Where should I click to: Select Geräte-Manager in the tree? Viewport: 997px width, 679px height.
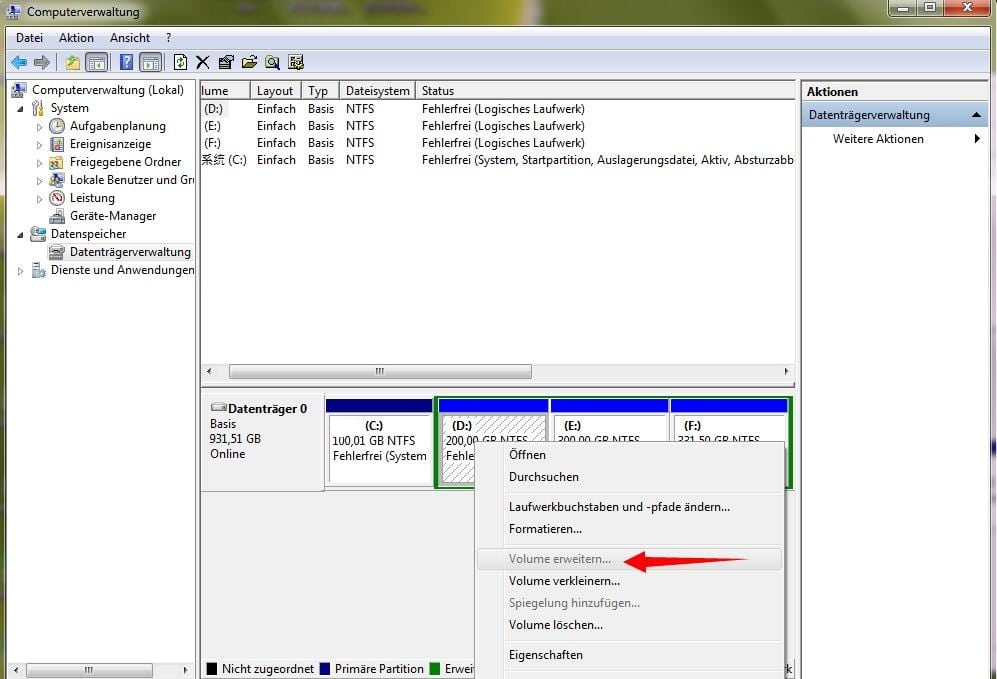(113, 216)
